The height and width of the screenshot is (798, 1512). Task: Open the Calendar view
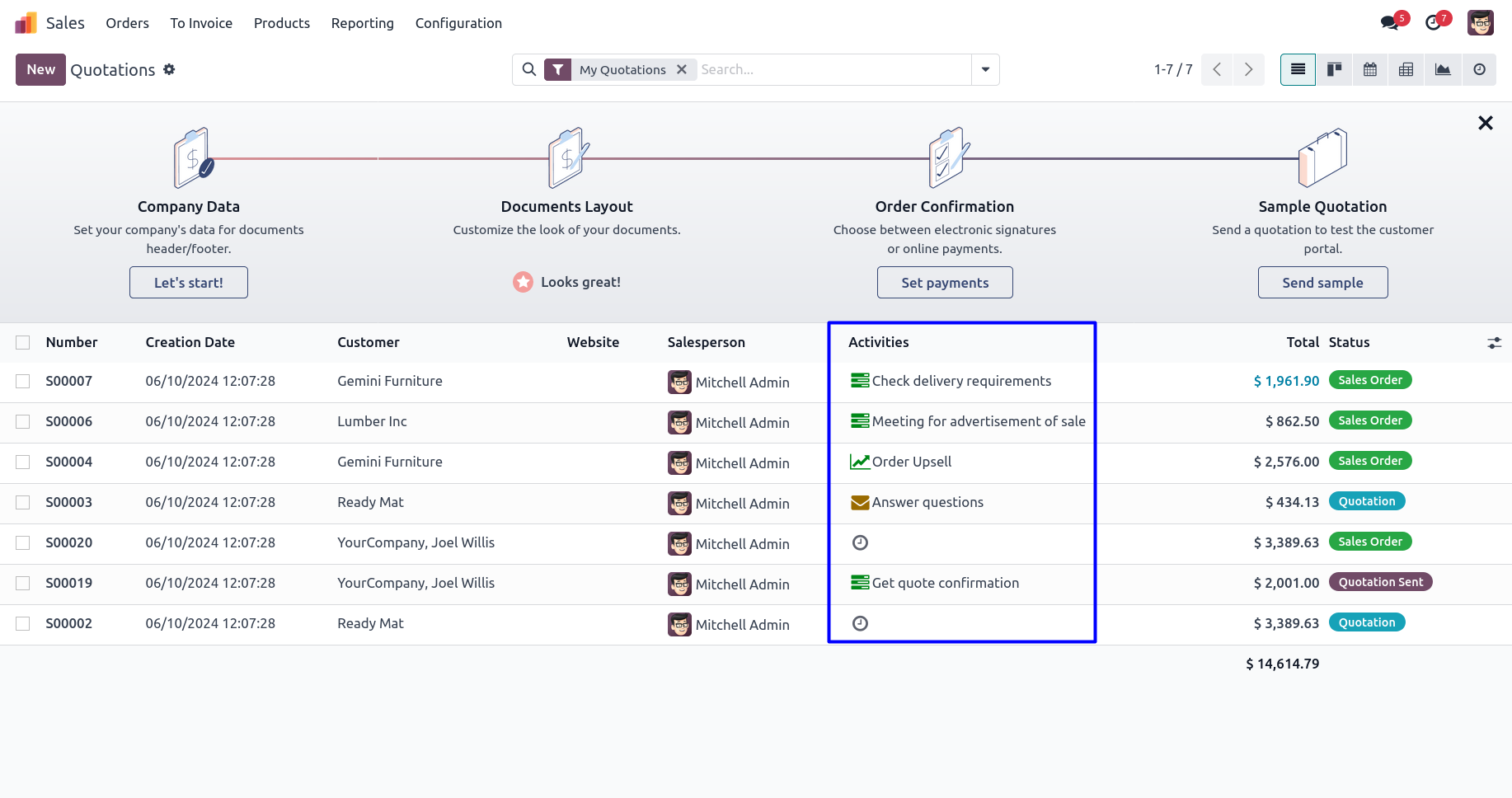tap(1370, 70)
